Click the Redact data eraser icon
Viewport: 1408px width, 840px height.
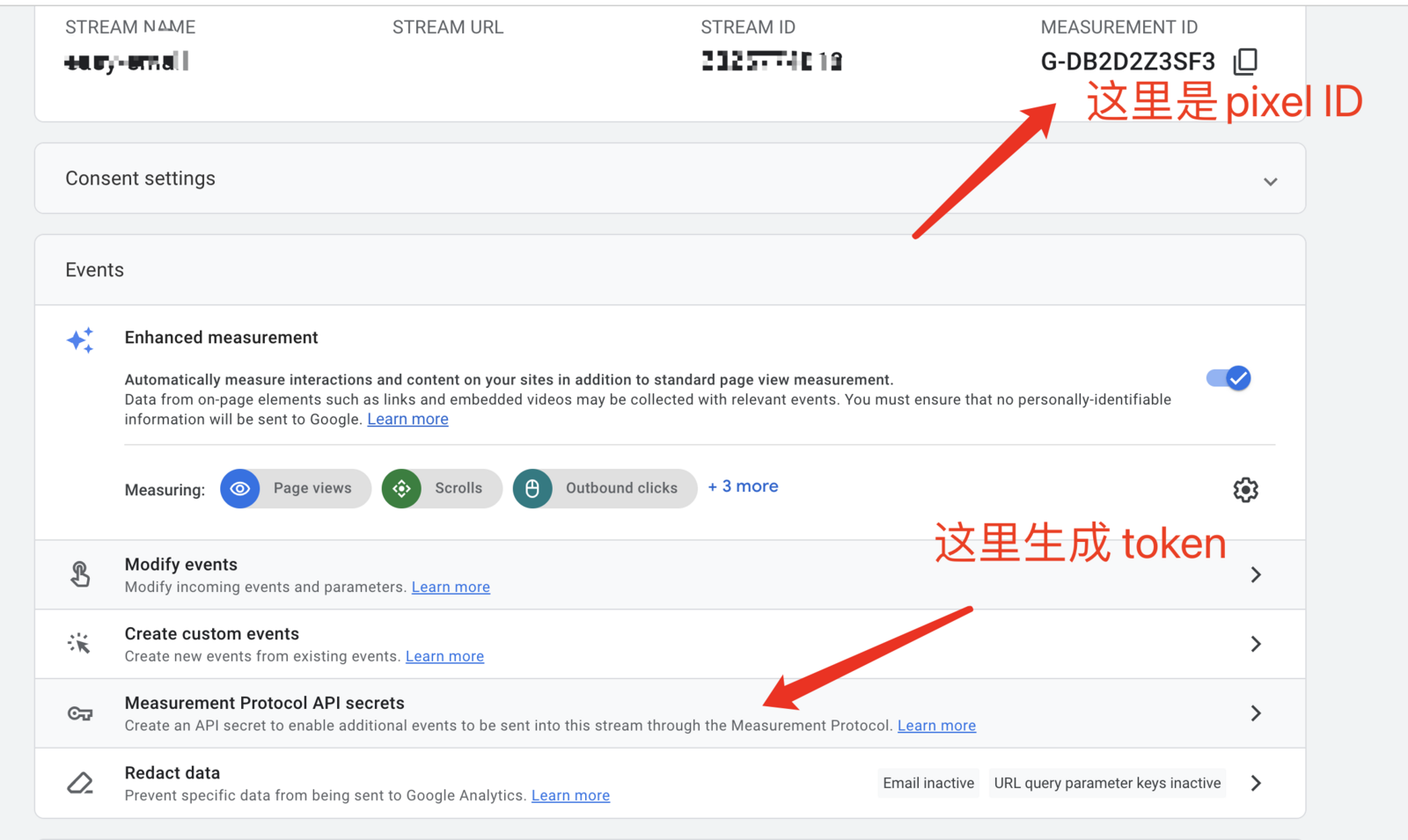[80, 783]
